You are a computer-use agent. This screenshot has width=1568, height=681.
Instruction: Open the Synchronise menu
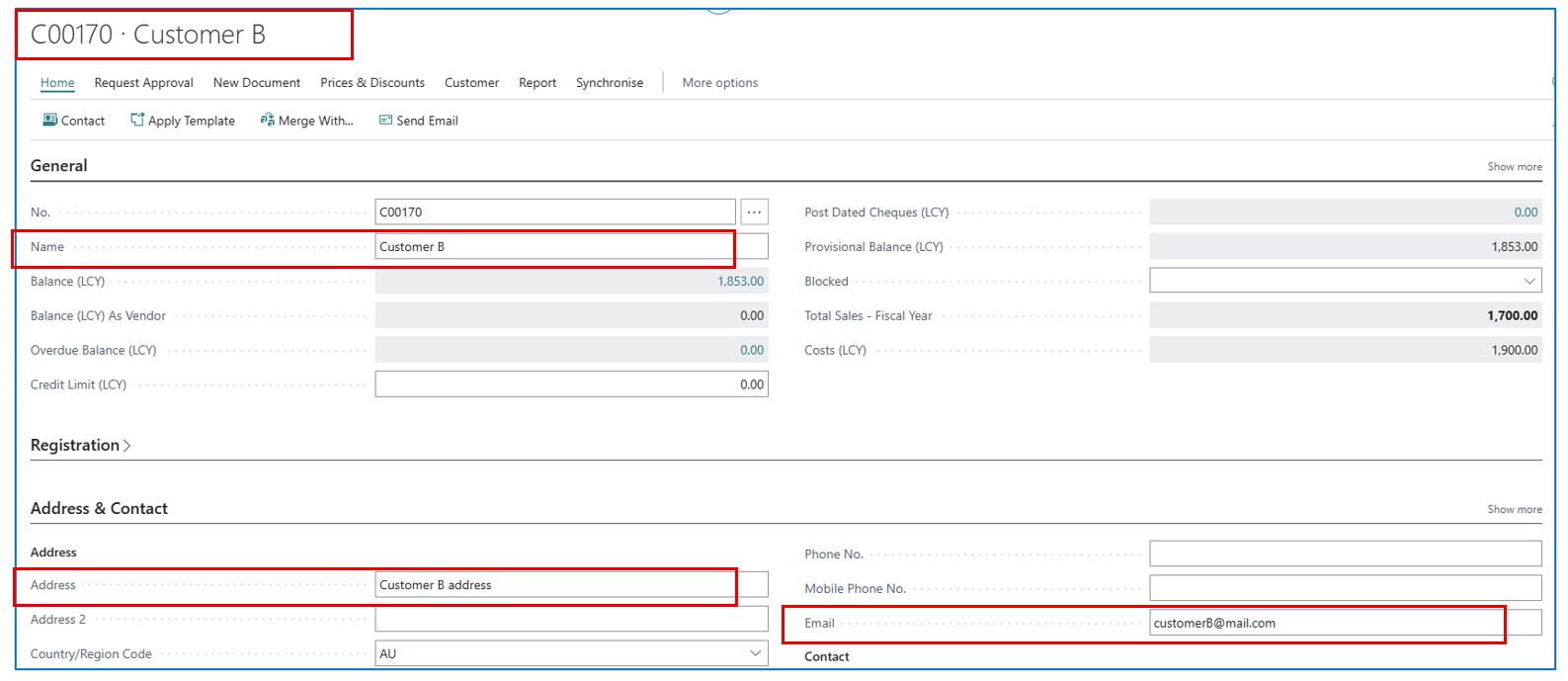(609, 83)
